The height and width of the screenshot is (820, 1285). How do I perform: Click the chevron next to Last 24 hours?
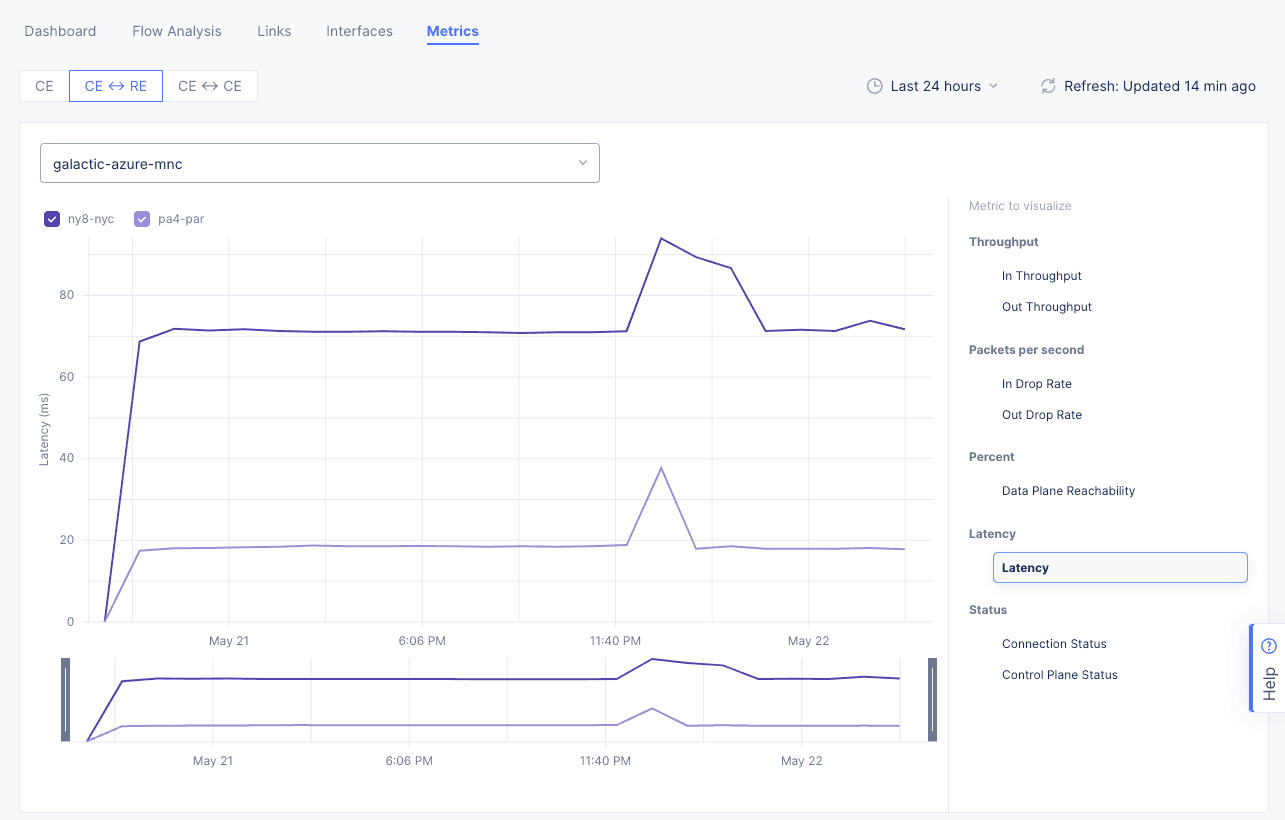tap(994, 86)
